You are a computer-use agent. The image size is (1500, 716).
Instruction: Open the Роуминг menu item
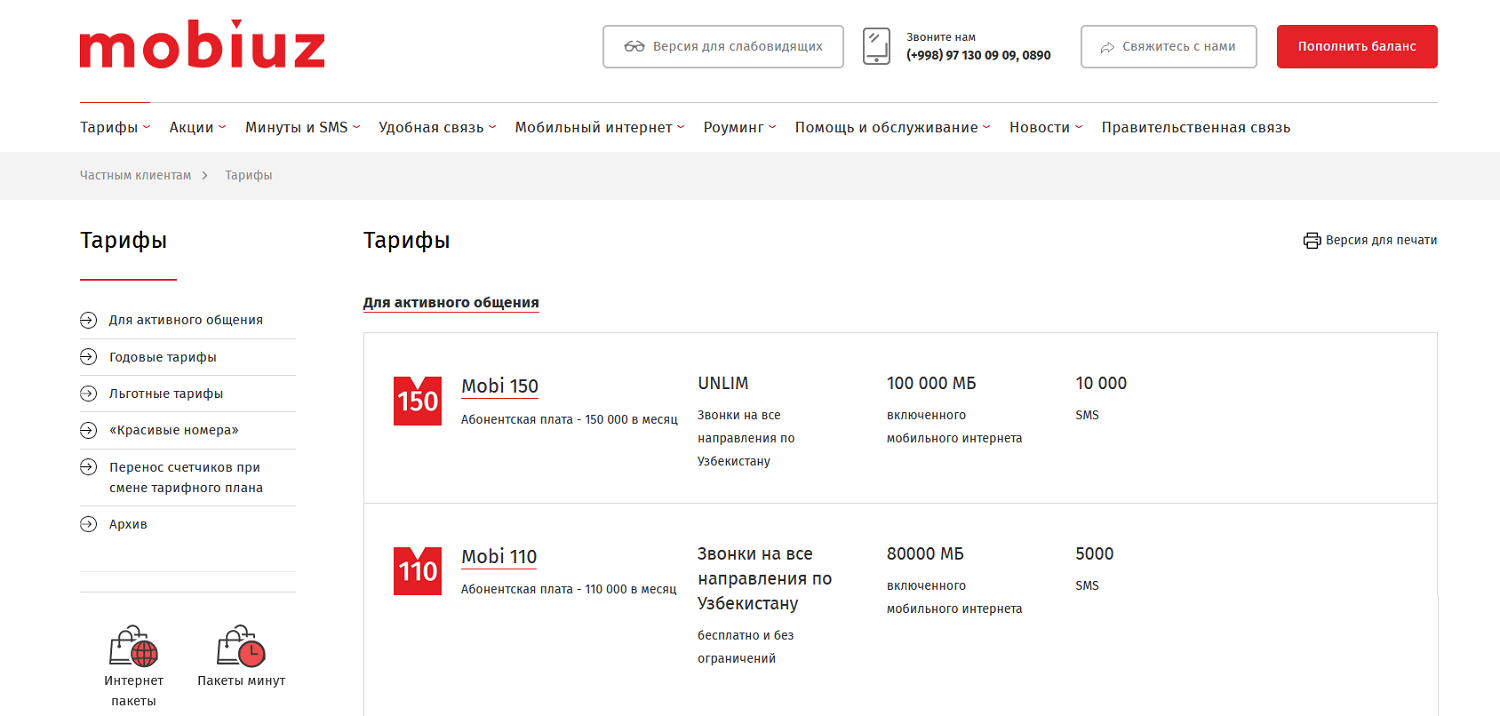734,127
